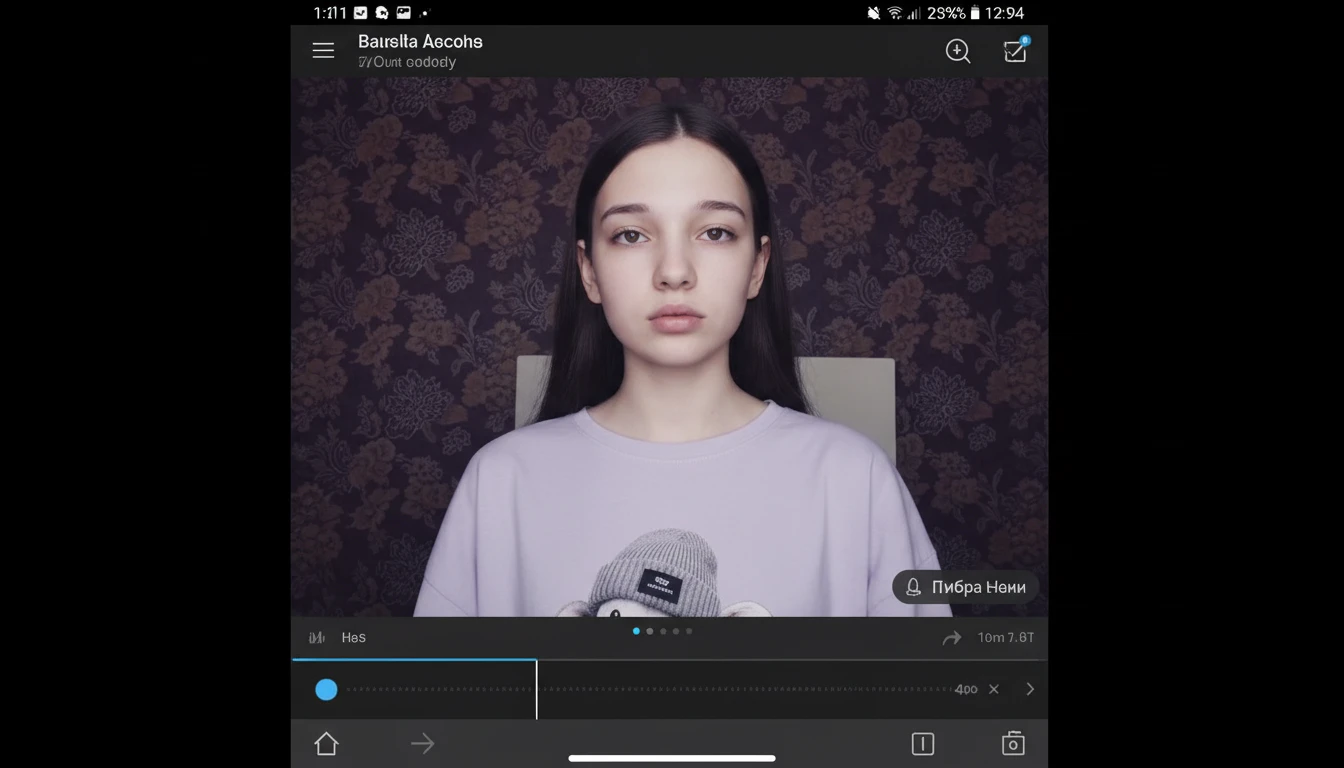Tap the audio waveform icon beside Hes
The height and width of the screenshot is (768, 1344).
point(317,637)
